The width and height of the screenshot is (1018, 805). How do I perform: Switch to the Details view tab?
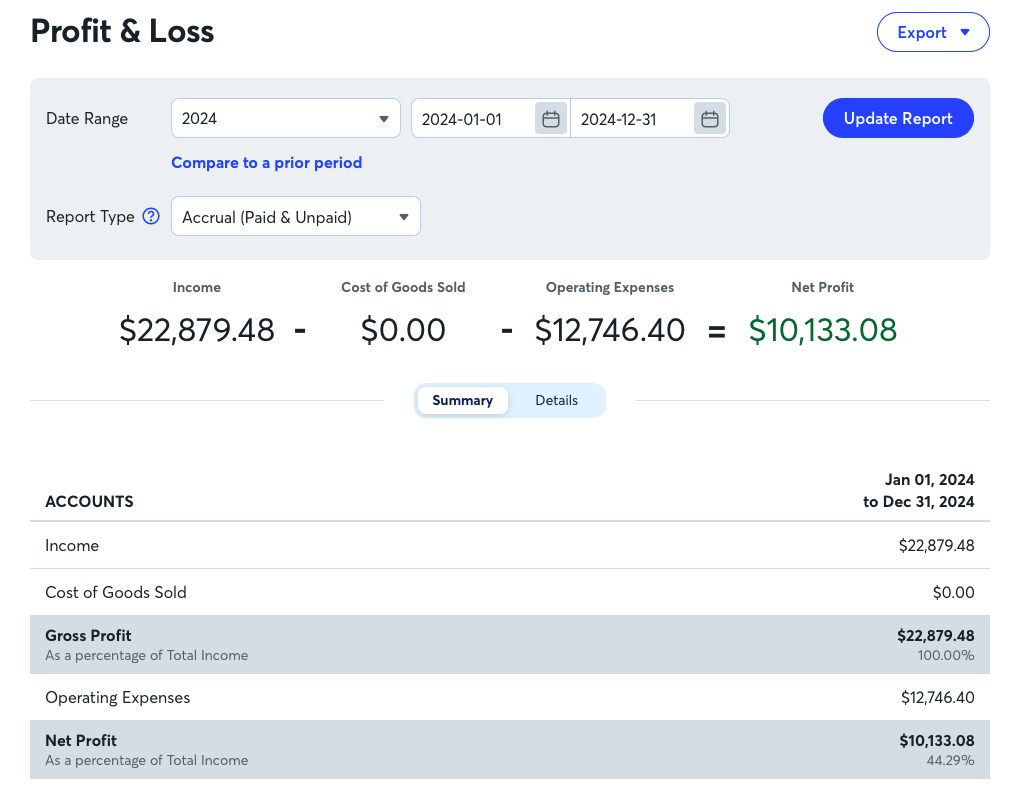[556, 400]
